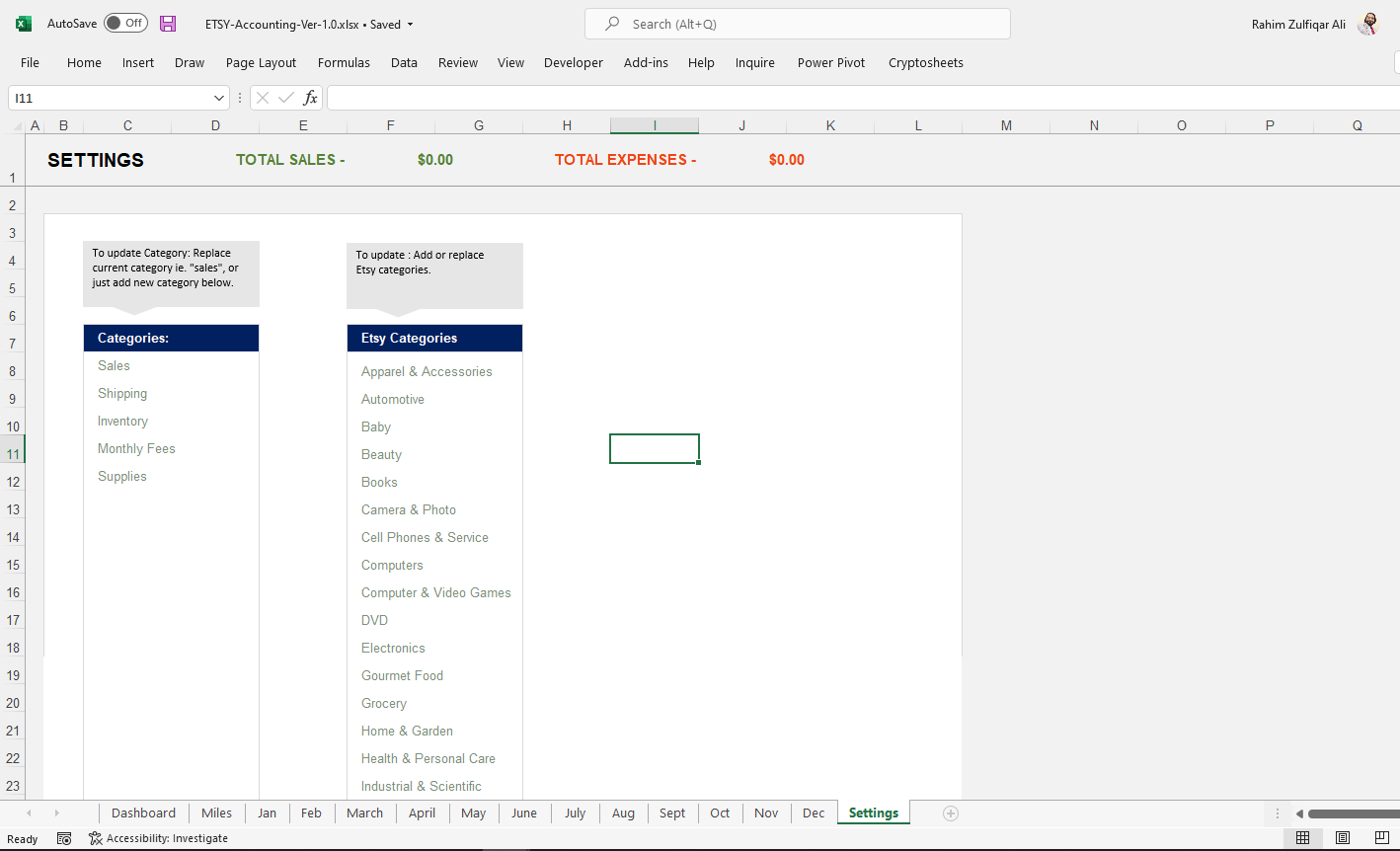Open the Power Pivot tab
The width and height of the screenshot is (1400, 851).
coord(831,62)
